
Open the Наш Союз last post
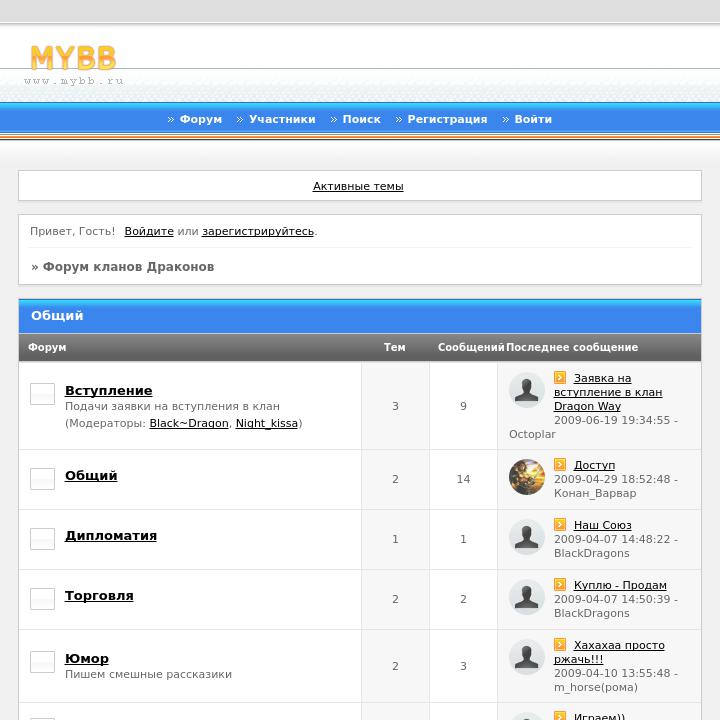point(602,525)
